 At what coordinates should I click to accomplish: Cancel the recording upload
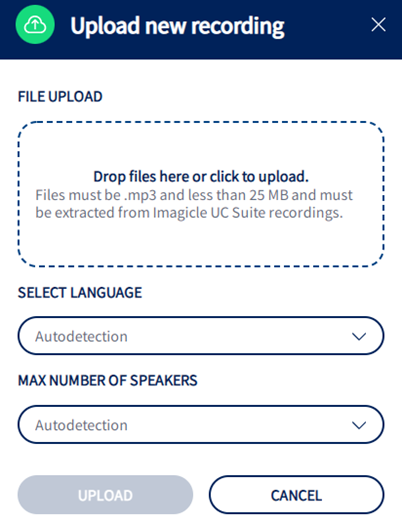click(297, 495)
